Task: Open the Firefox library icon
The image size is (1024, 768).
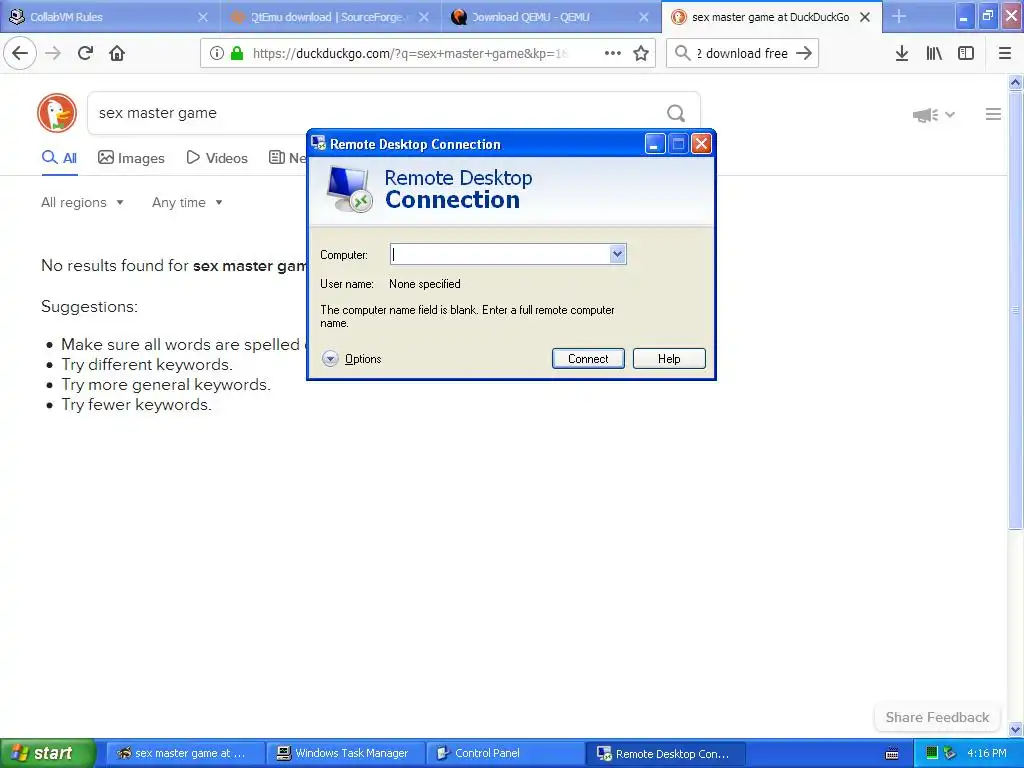Action: [x=934, y=54]
